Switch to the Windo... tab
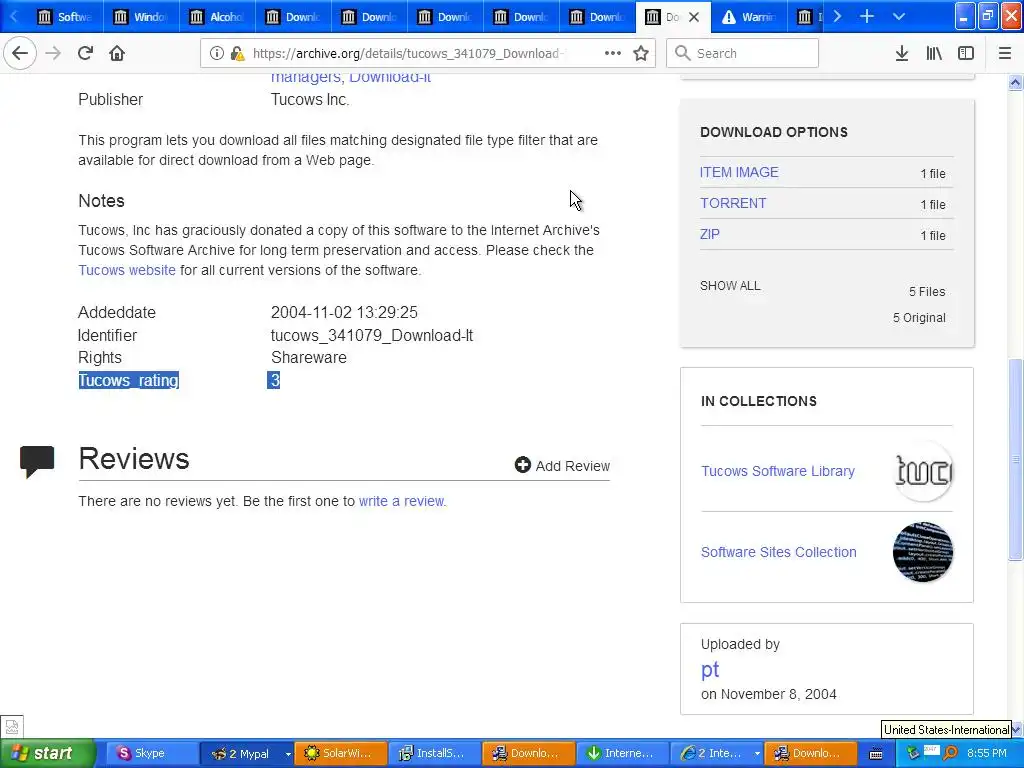The height and width of the screenshot is (768, 1024). click(x=140, y=17)
